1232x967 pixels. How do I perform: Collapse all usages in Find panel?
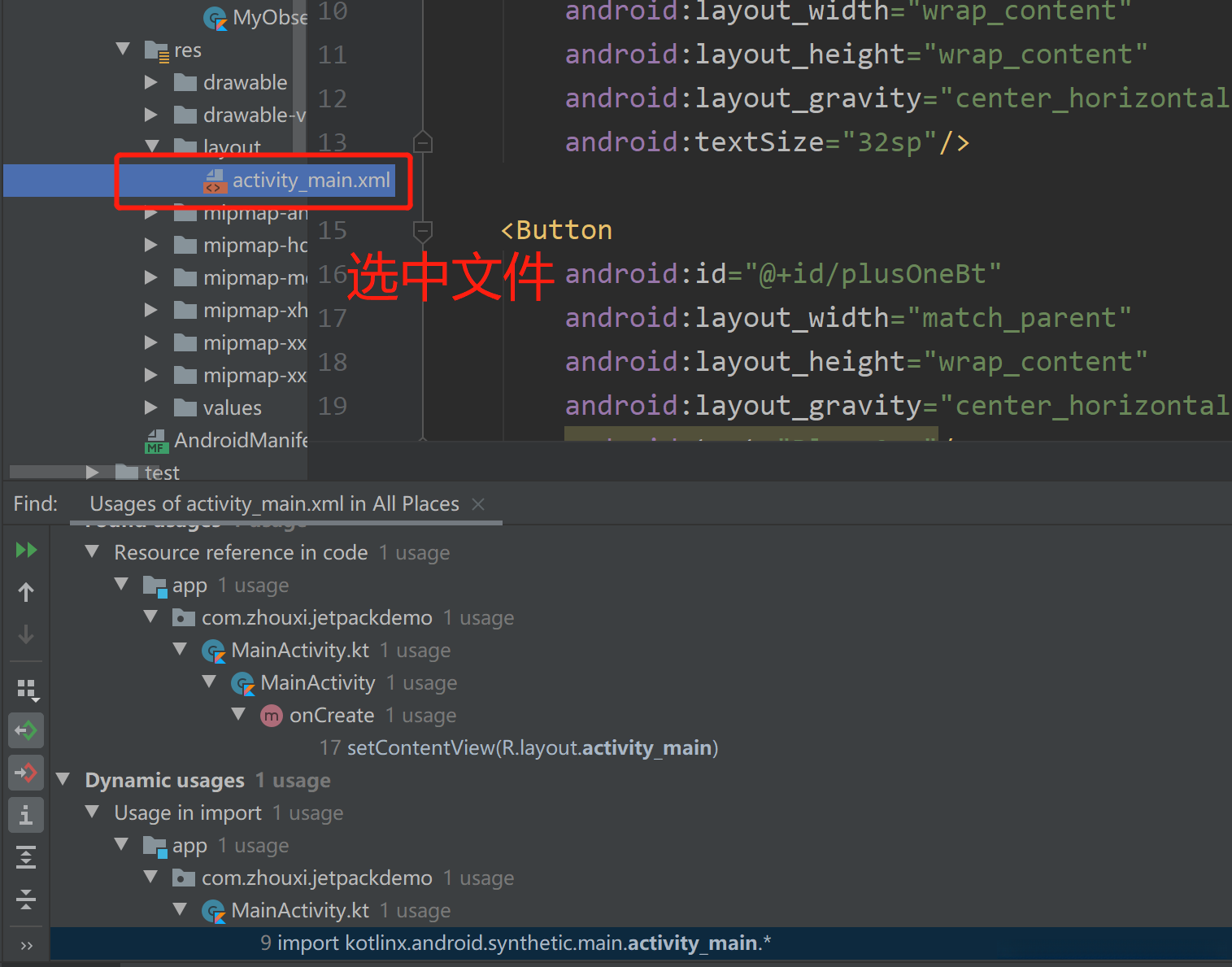[x=26, y=899]
